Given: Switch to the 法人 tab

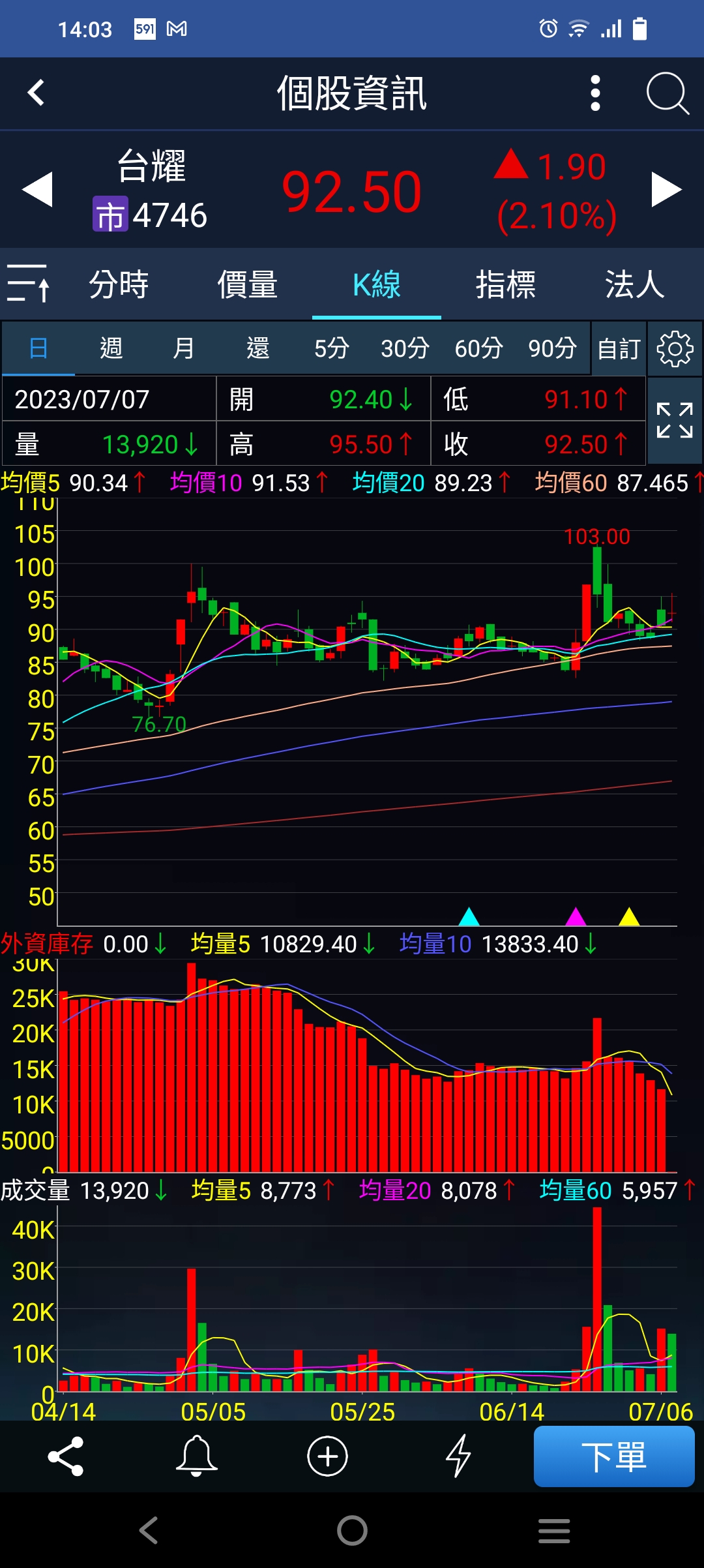Looking at the screenshot, I should pyautogui.click(x=634, y=284).
